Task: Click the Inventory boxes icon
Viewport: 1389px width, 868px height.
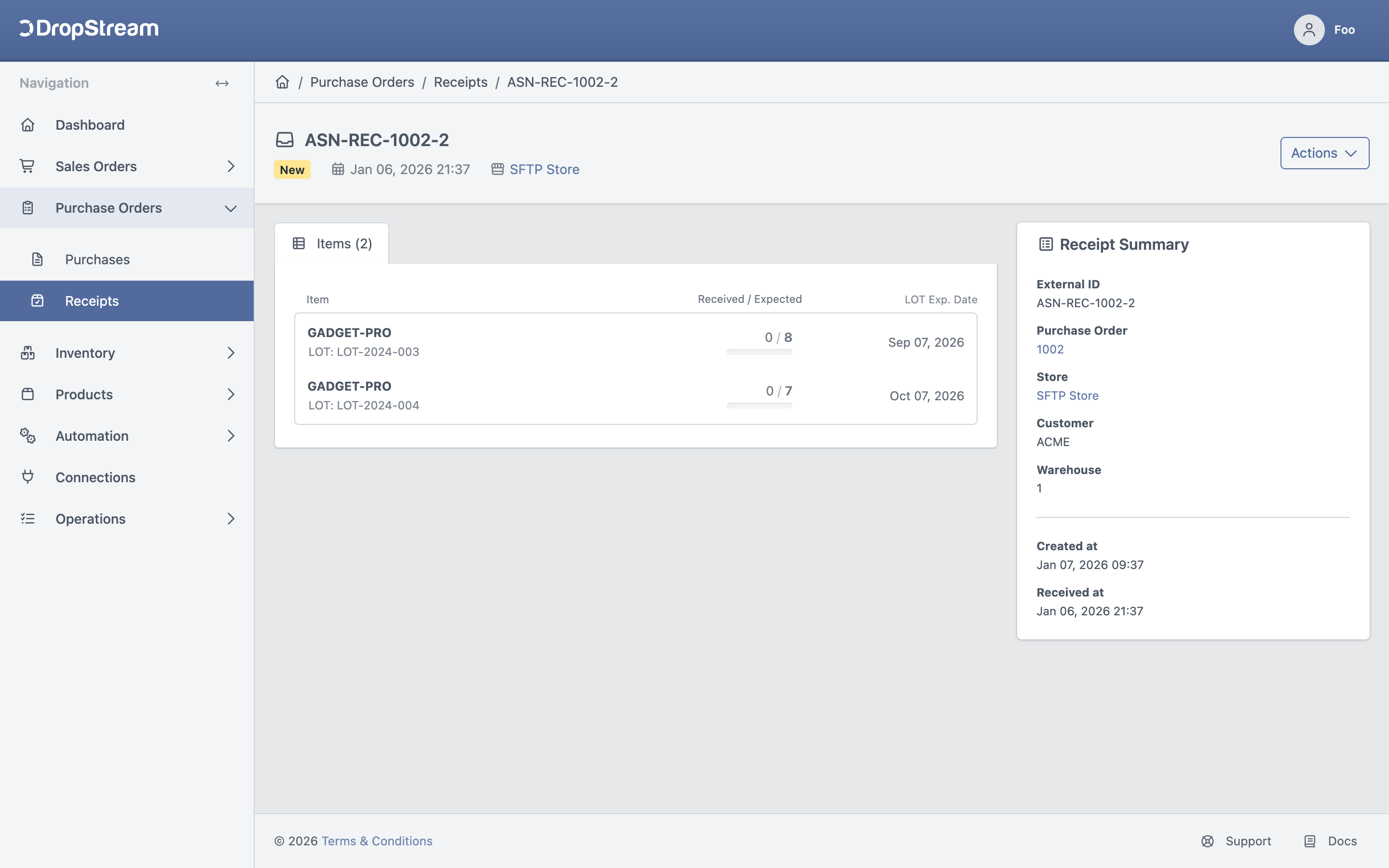Action: 27,353
